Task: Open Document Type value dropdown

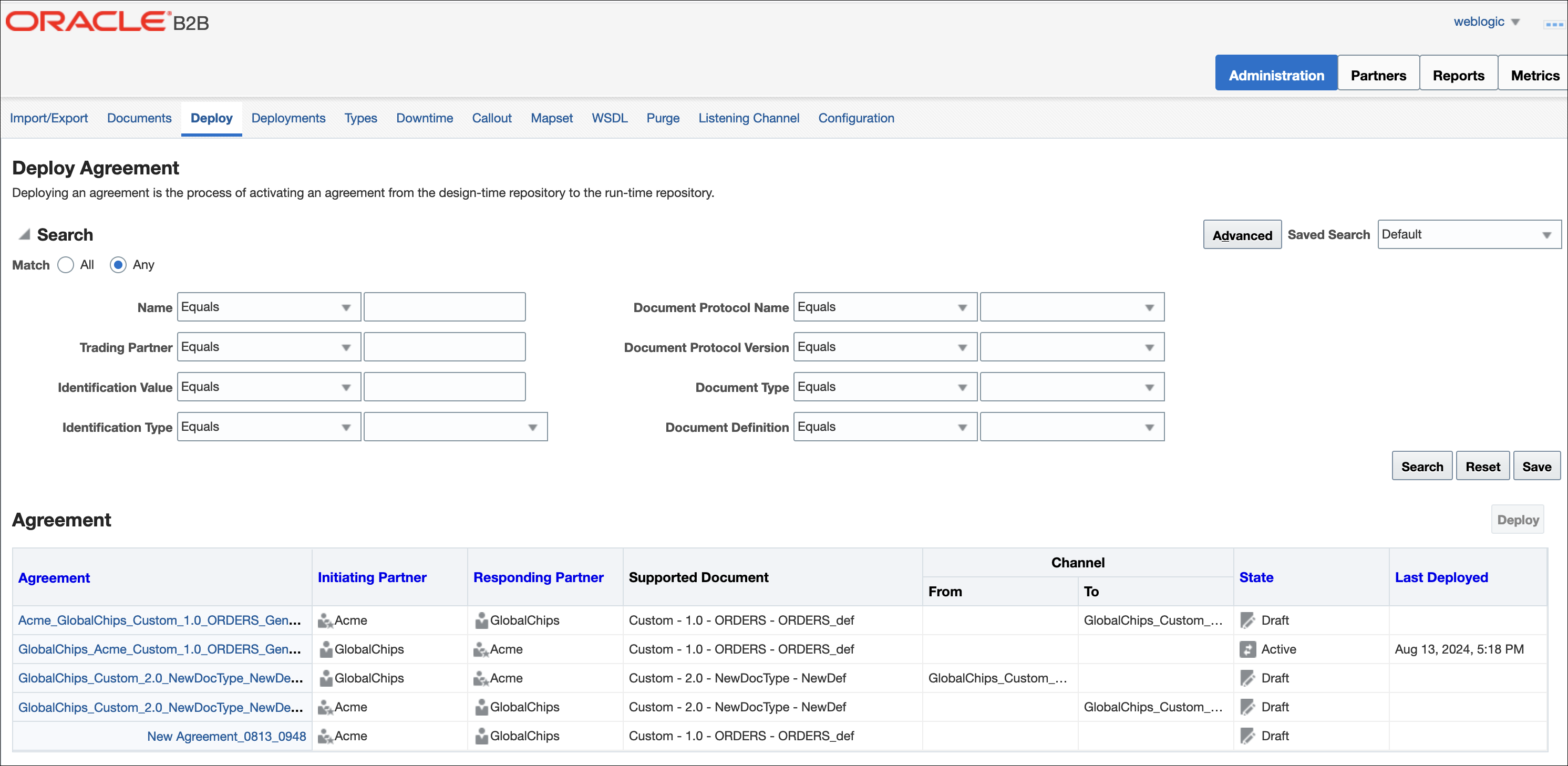Action: pyautogui.click(x=1072, y=387)
